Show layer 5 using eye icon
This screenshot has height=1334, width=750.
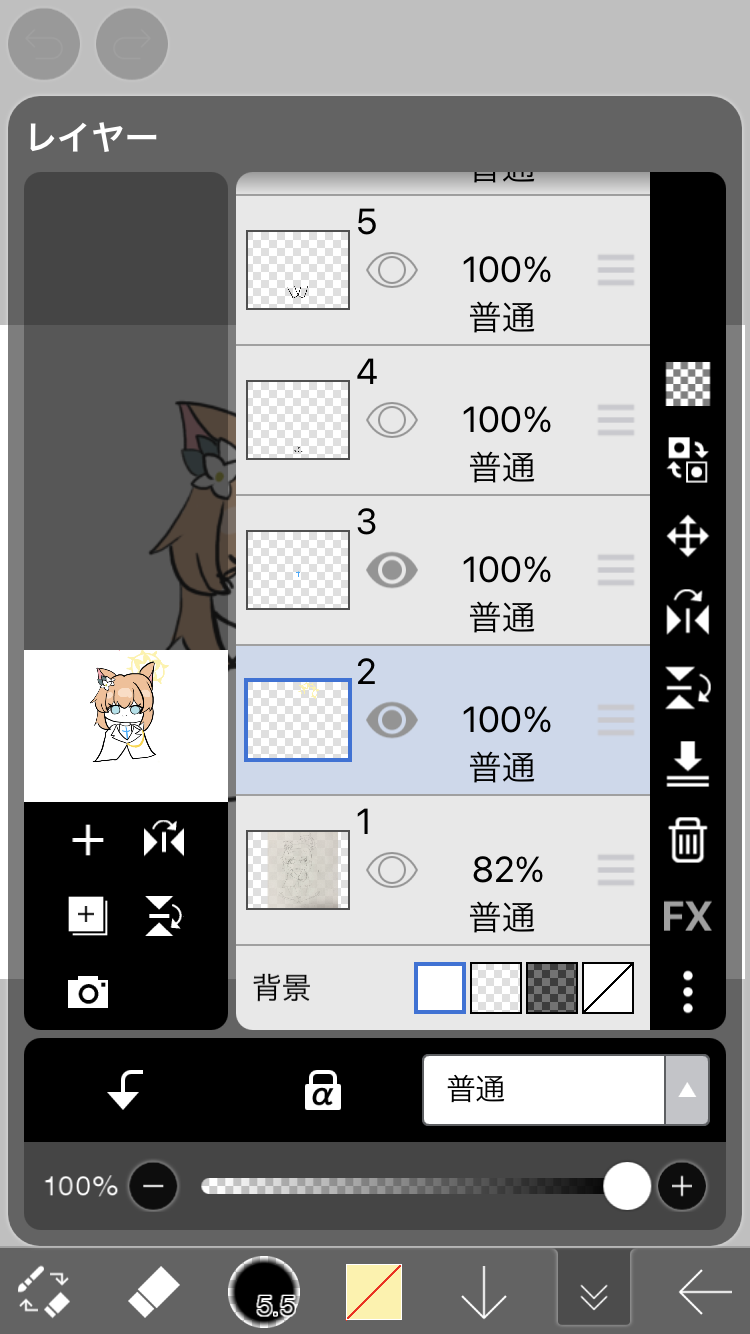pos(392,270)
